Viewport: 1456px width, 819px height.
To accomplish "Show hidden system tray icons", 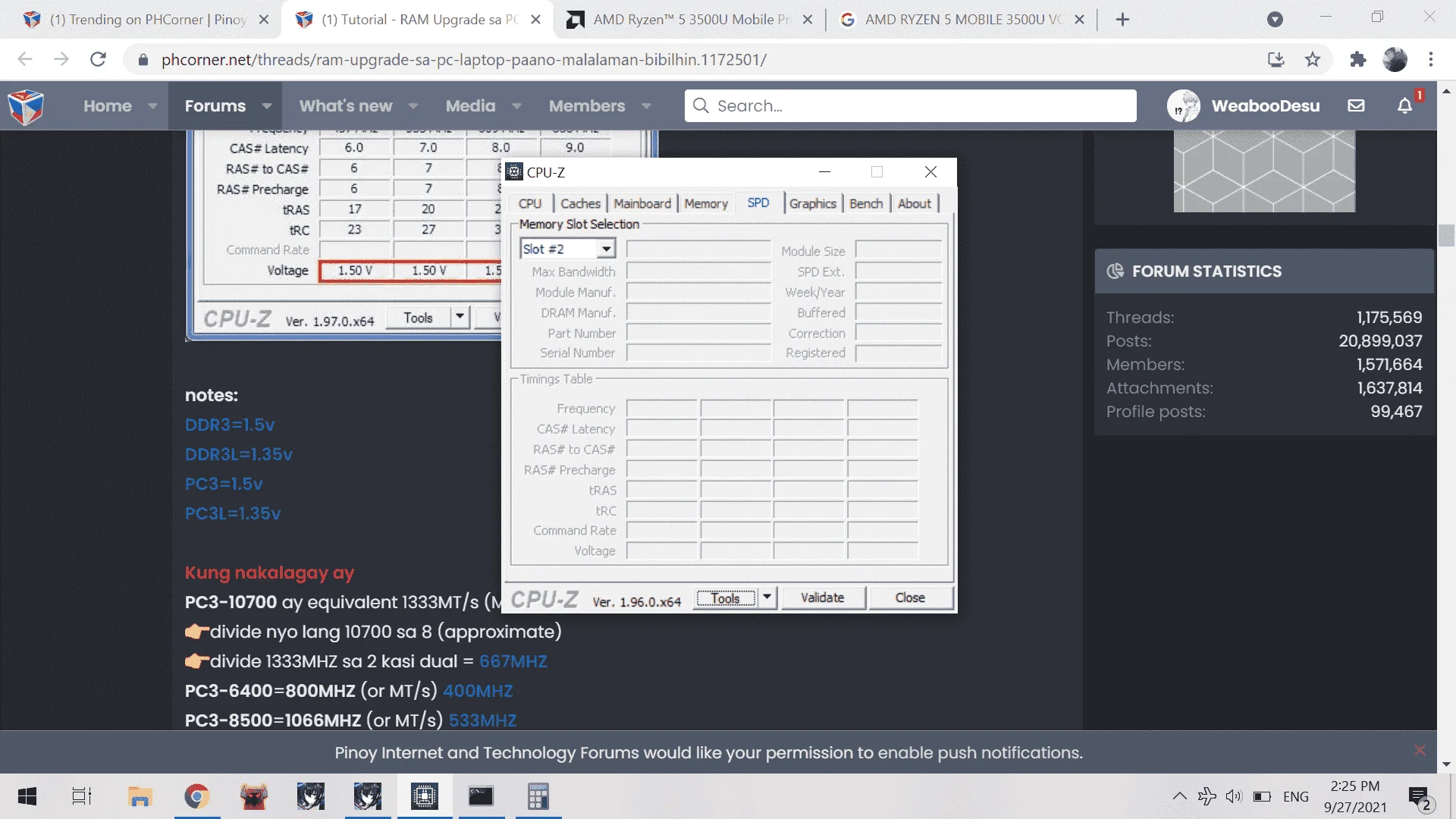I will pyautogui.click(x=1179, y=796).
